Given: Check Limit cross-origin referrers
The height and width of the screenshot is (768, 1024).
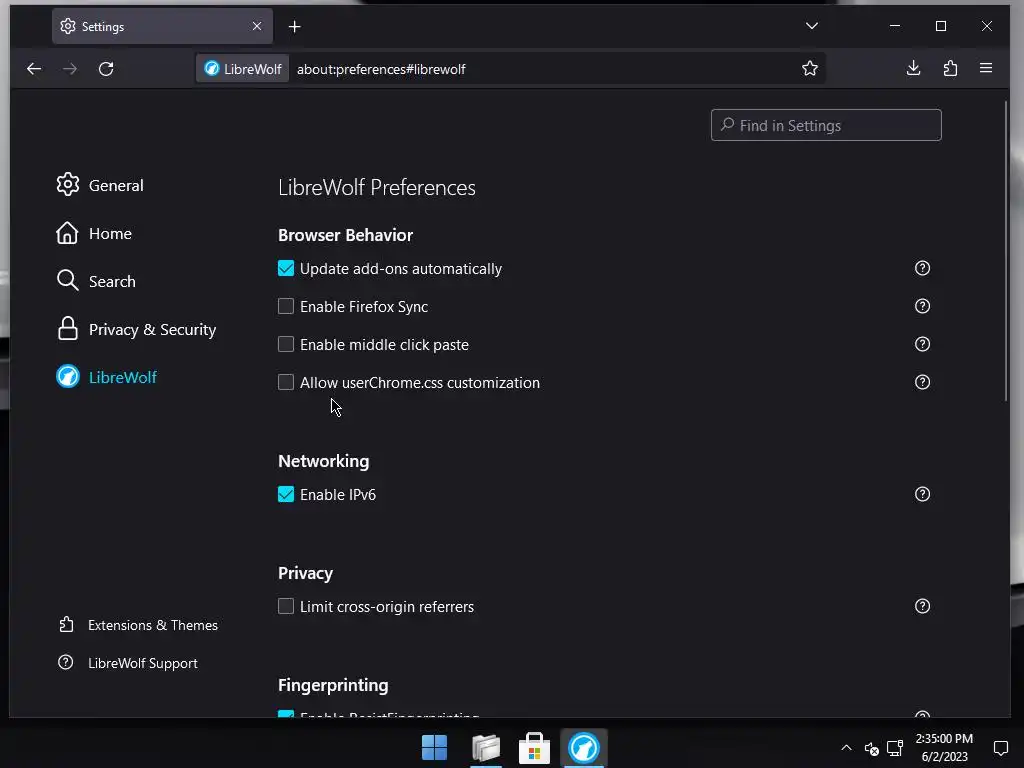Looking at the screenshot, I should (286, 606).
